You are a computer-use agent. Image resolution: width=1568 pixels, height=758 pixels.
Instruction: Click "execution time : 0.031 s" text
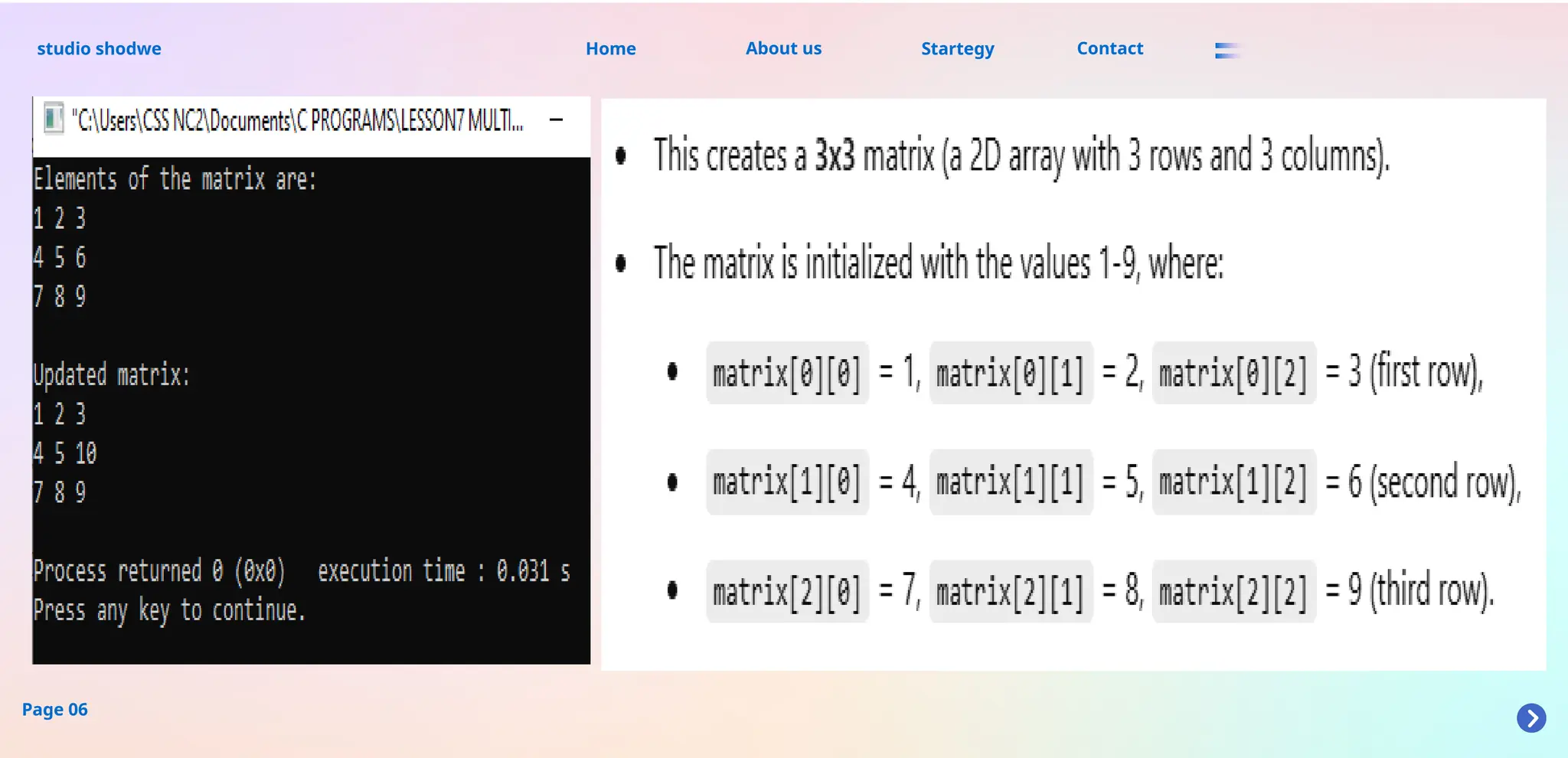pos(444,571)
